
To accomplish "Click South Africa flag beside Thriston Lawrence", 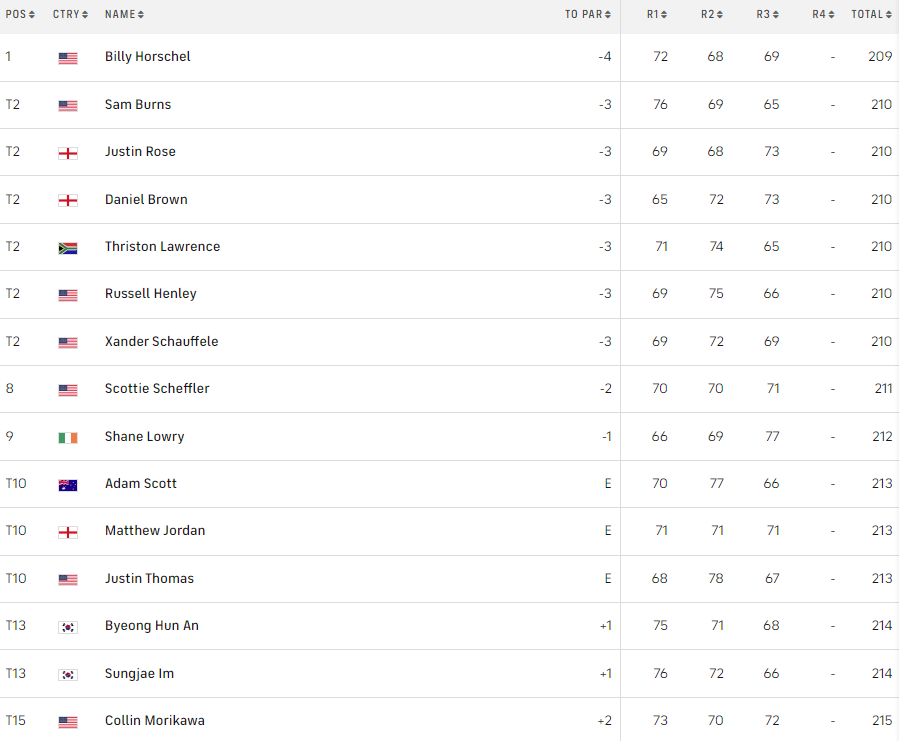I will click(x=68, y=248).
